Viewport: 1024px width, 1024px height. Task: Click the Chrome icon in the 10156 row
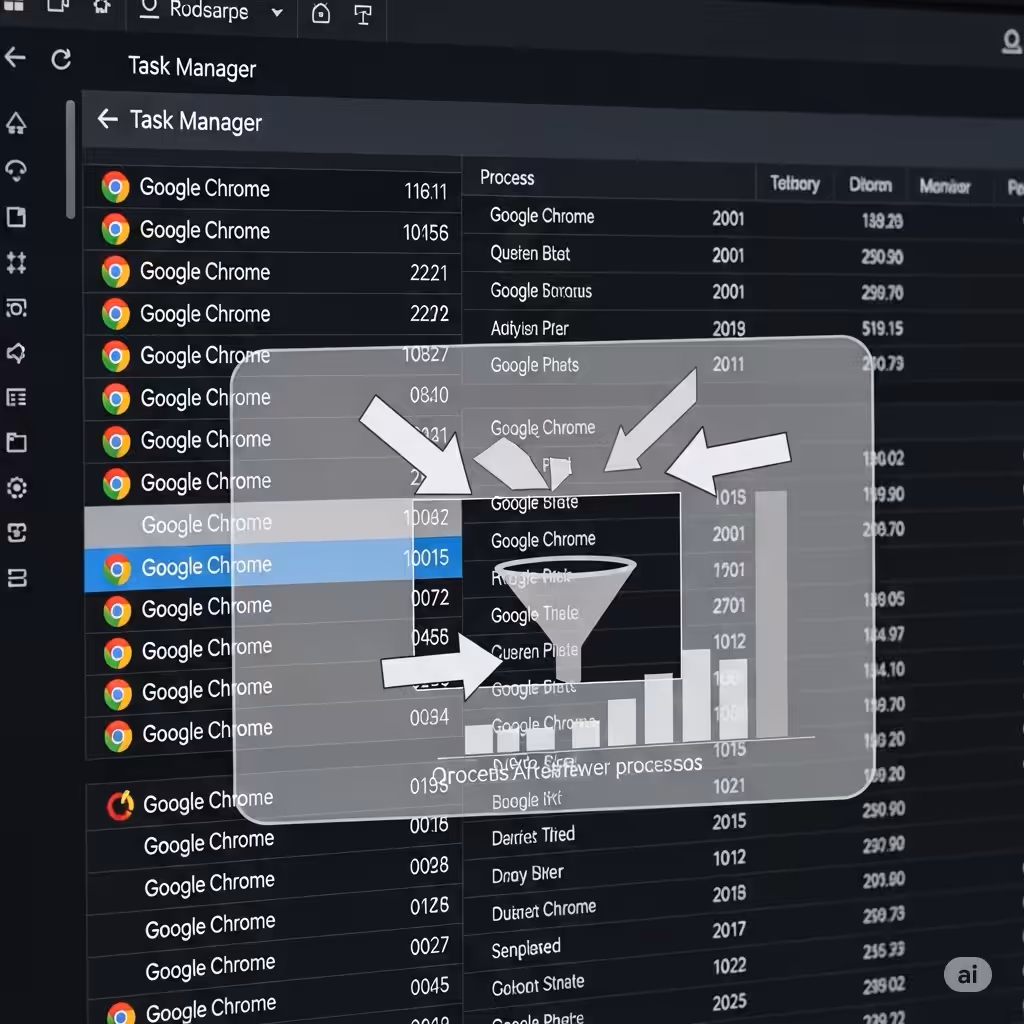point(116,229)
